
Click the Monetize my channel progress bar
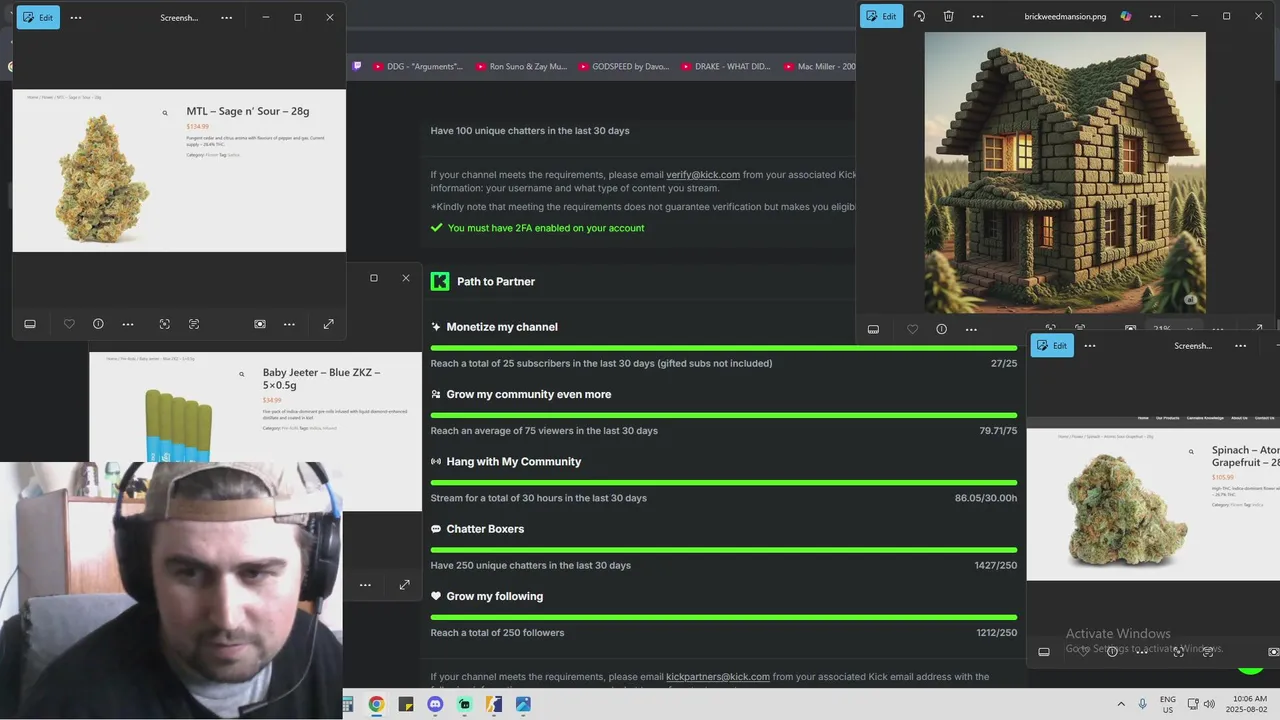(724, 348)
